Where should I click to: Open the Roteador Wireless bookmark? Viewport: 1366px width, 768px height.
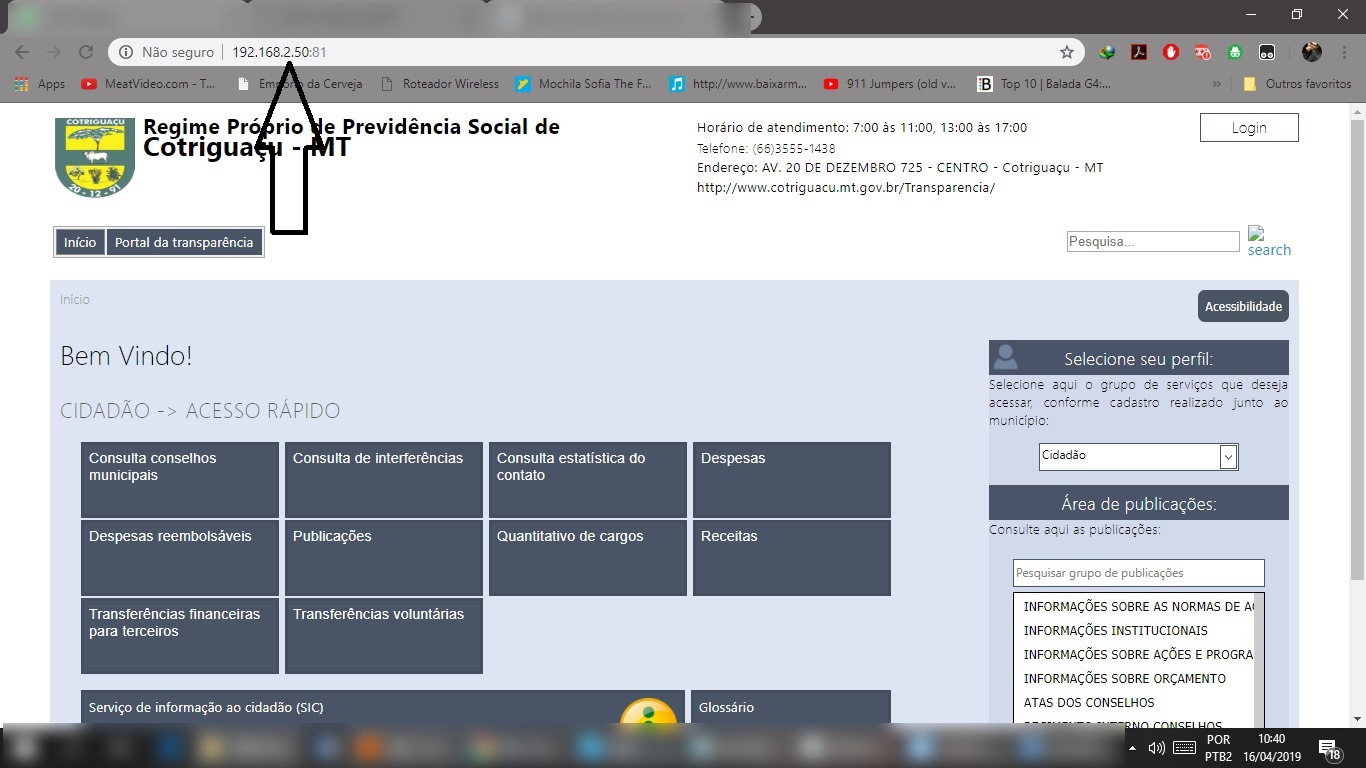[x=440, y=84]
